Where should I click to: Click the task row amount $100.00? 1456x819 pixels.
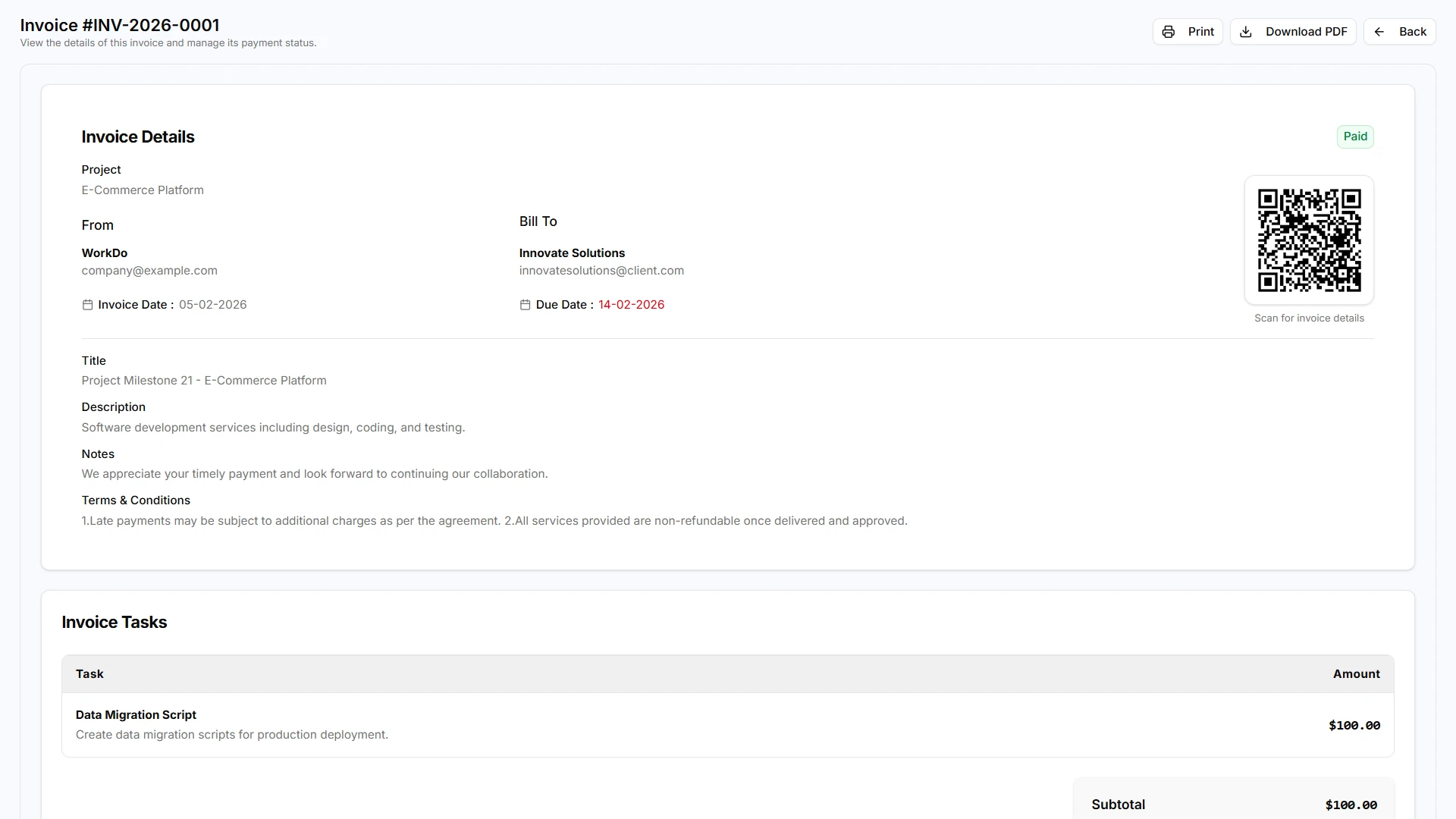pos(1354,726)
